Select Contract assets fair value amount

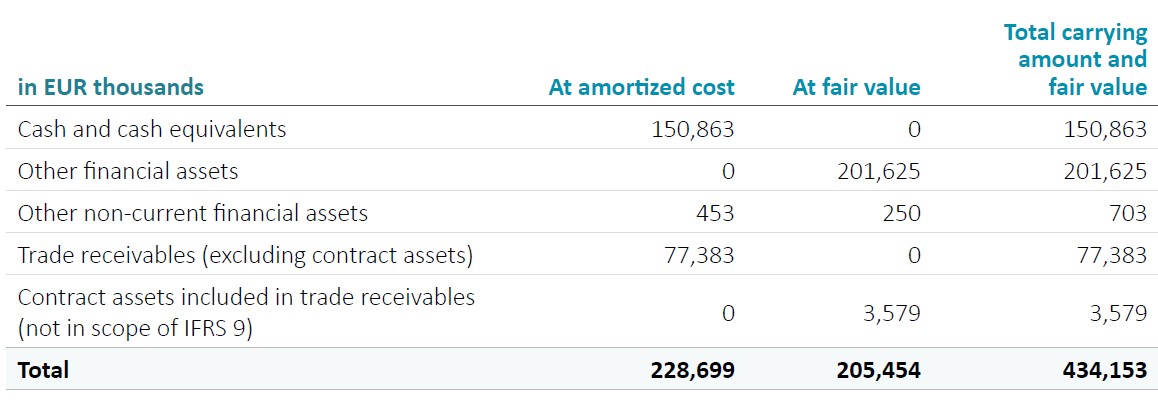click(x=892, y=313)
